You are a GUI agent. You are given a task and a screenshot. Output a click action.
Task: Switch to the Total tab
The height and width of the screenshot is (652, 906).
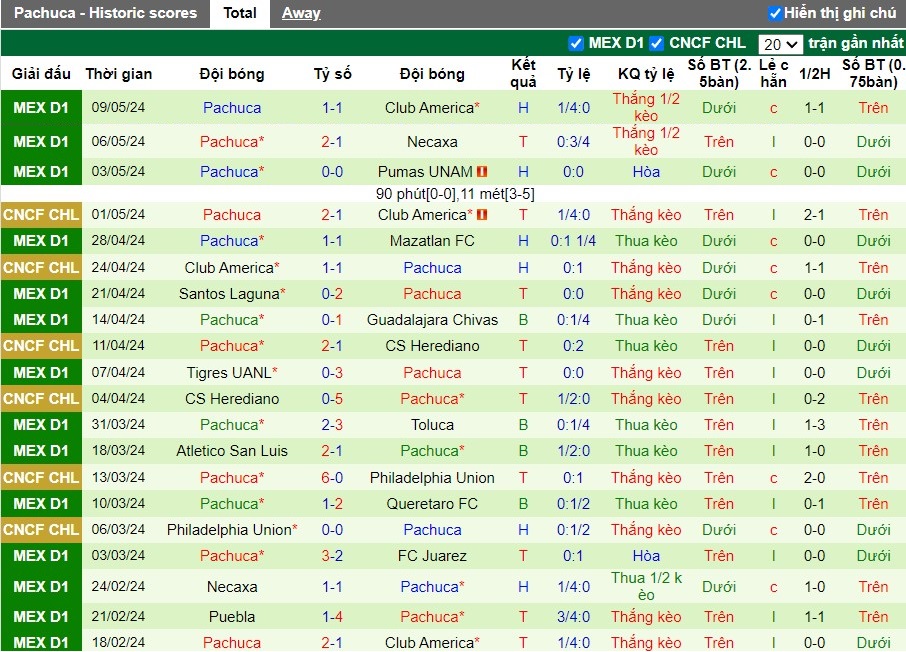[x=240, y=13]
